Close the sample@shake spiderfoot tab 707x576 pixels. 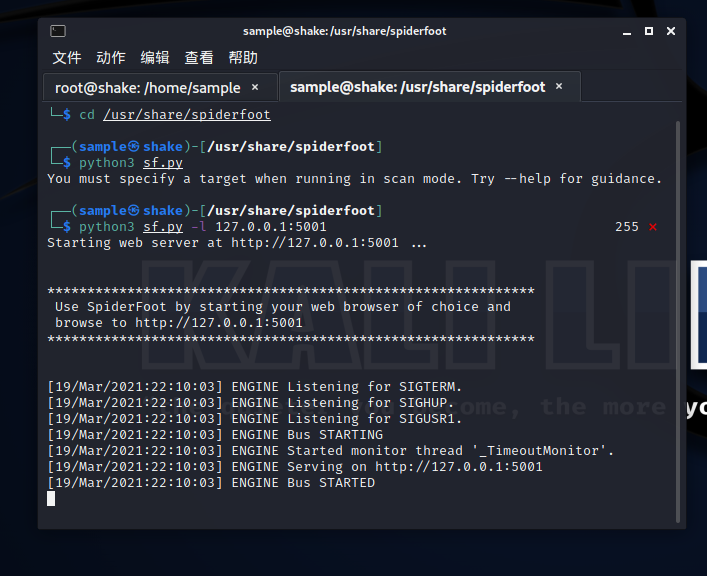click(x=559, y=86)
